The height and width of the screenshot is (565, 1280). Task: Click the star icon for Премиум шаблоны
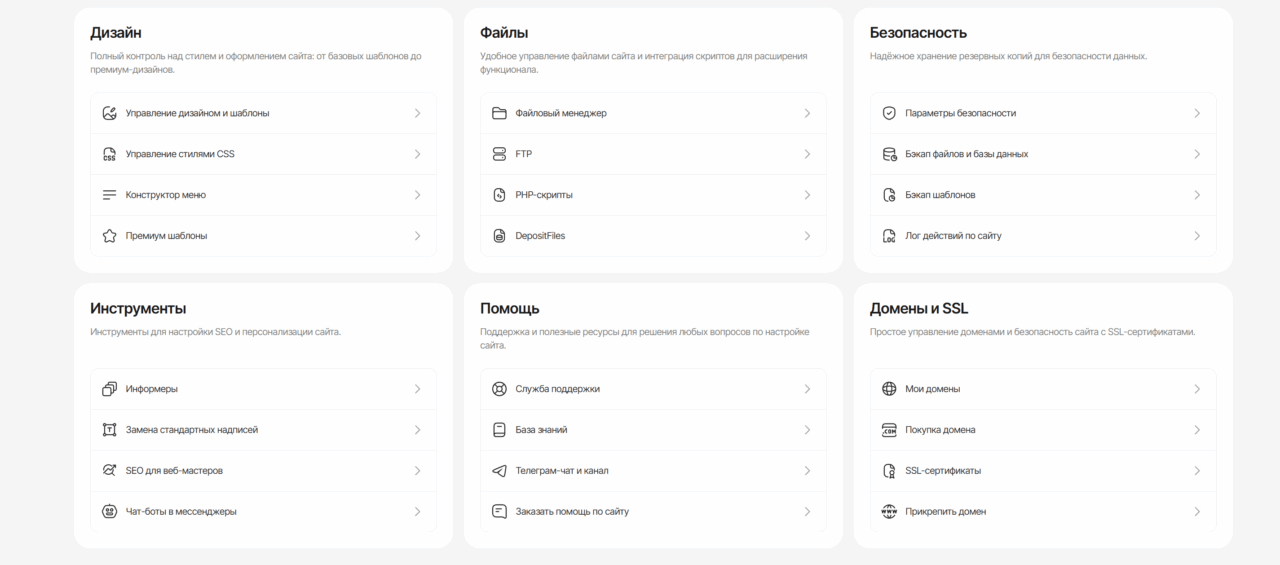[110, 236]
